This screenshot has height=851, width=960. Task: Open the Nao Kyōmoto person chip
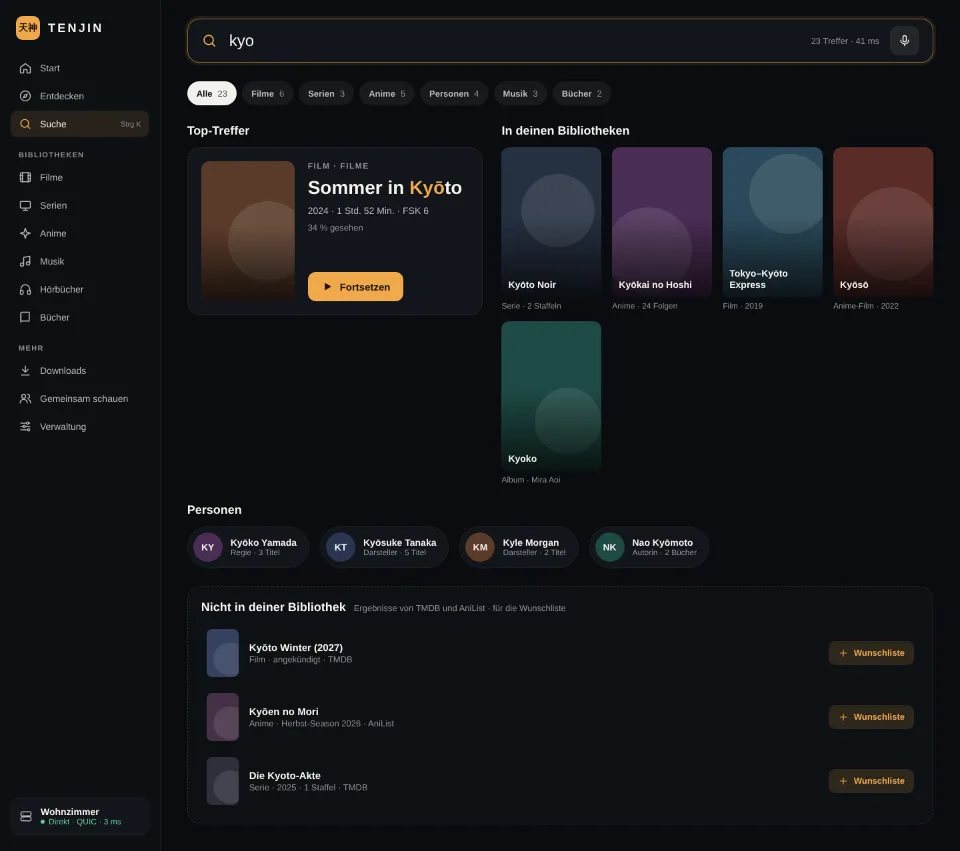[x=649, y=547]
